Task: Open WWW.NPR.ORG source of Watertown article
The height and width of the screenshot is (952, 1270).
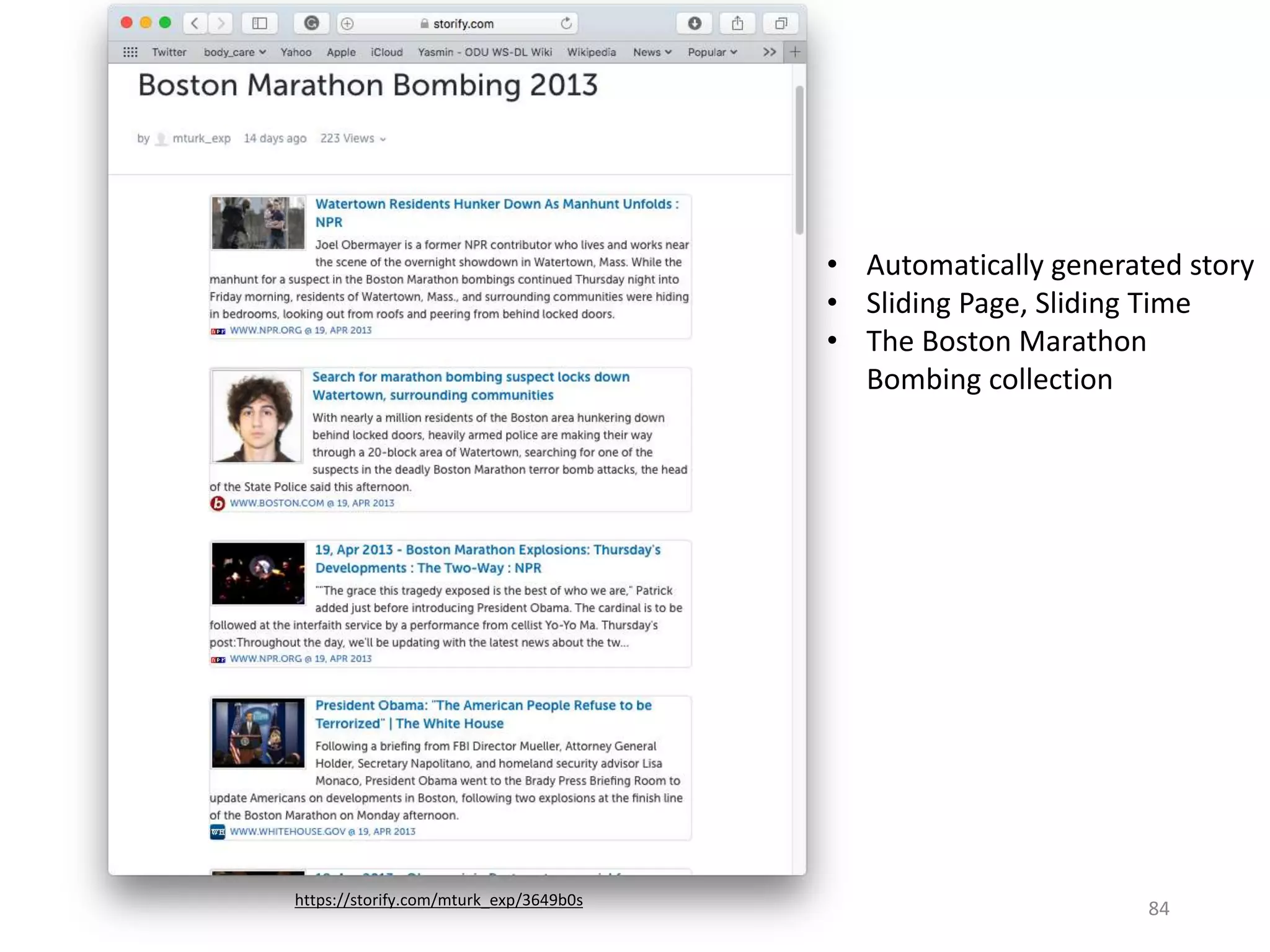Action: click(301, 330)
